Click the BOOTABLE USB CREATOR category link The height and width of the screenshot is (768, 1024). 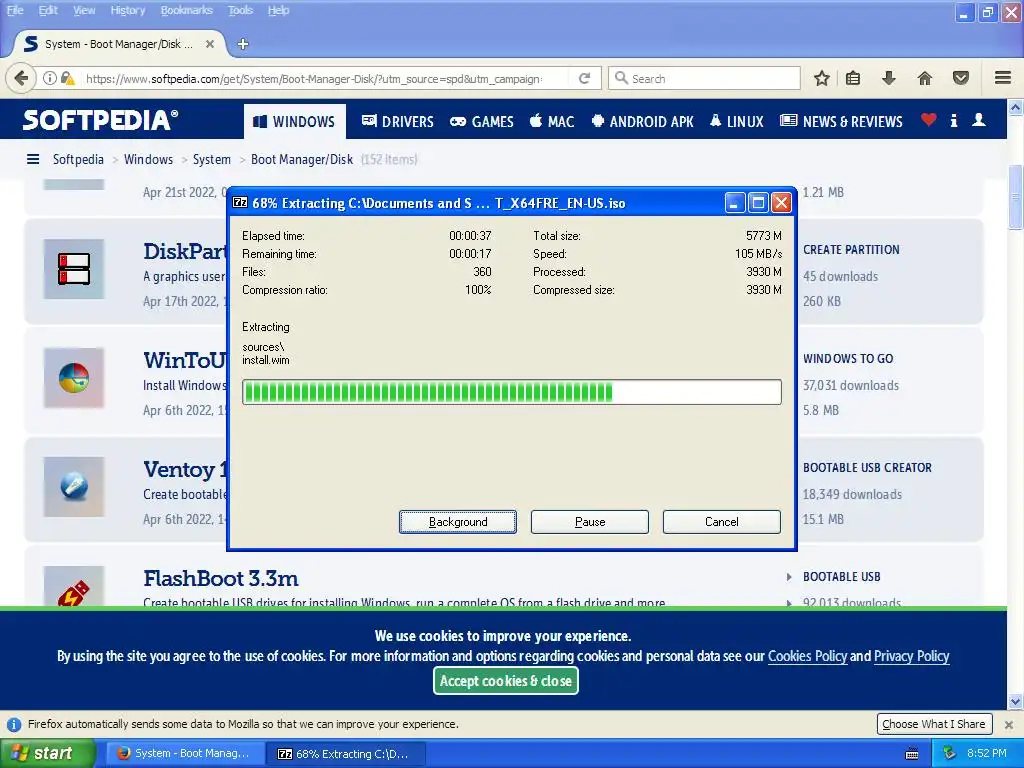867,468
